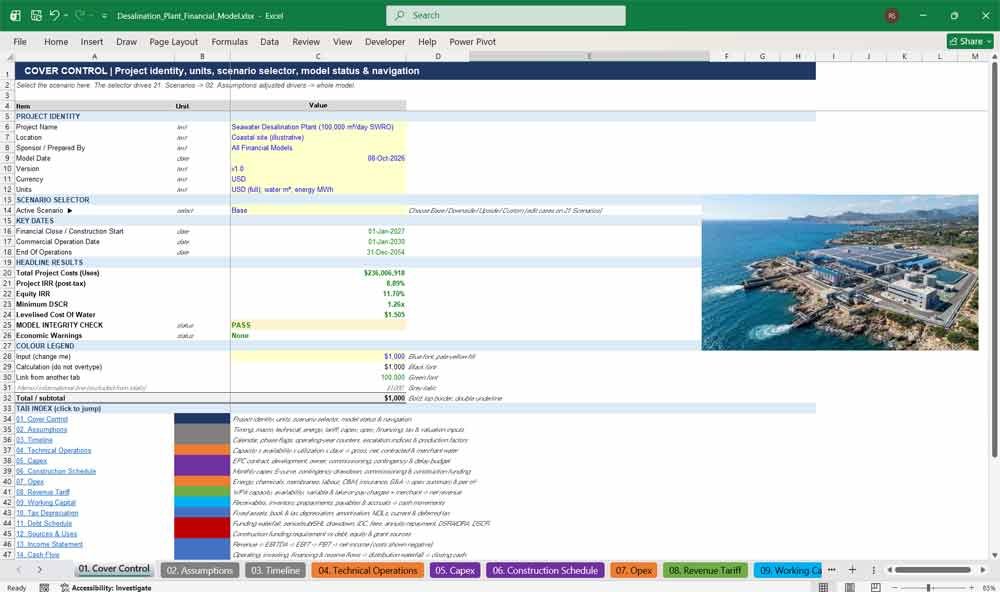
Task: Click the macro recording icon in status bar
Action: click(x=44, y=588)
